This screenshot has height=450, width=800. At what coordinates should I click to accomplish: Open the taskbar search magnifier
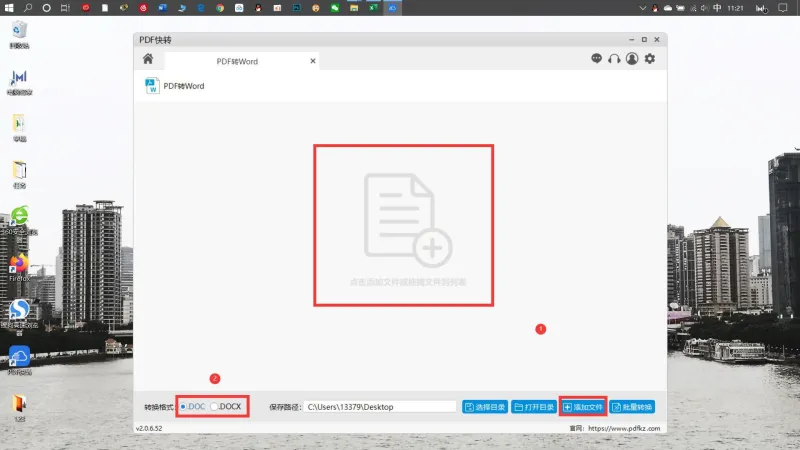[x=28, y=8]
